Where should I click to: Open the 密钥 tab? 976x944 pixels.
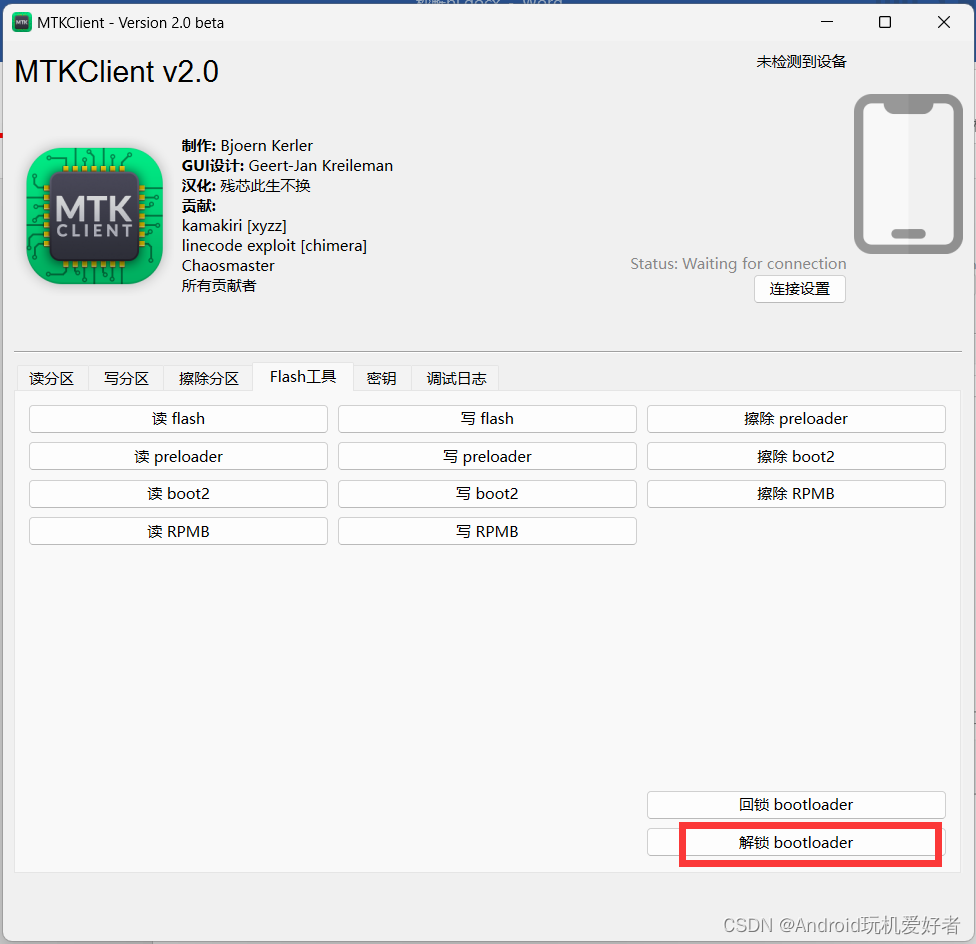pyautogui.click(x=382, y=378)
